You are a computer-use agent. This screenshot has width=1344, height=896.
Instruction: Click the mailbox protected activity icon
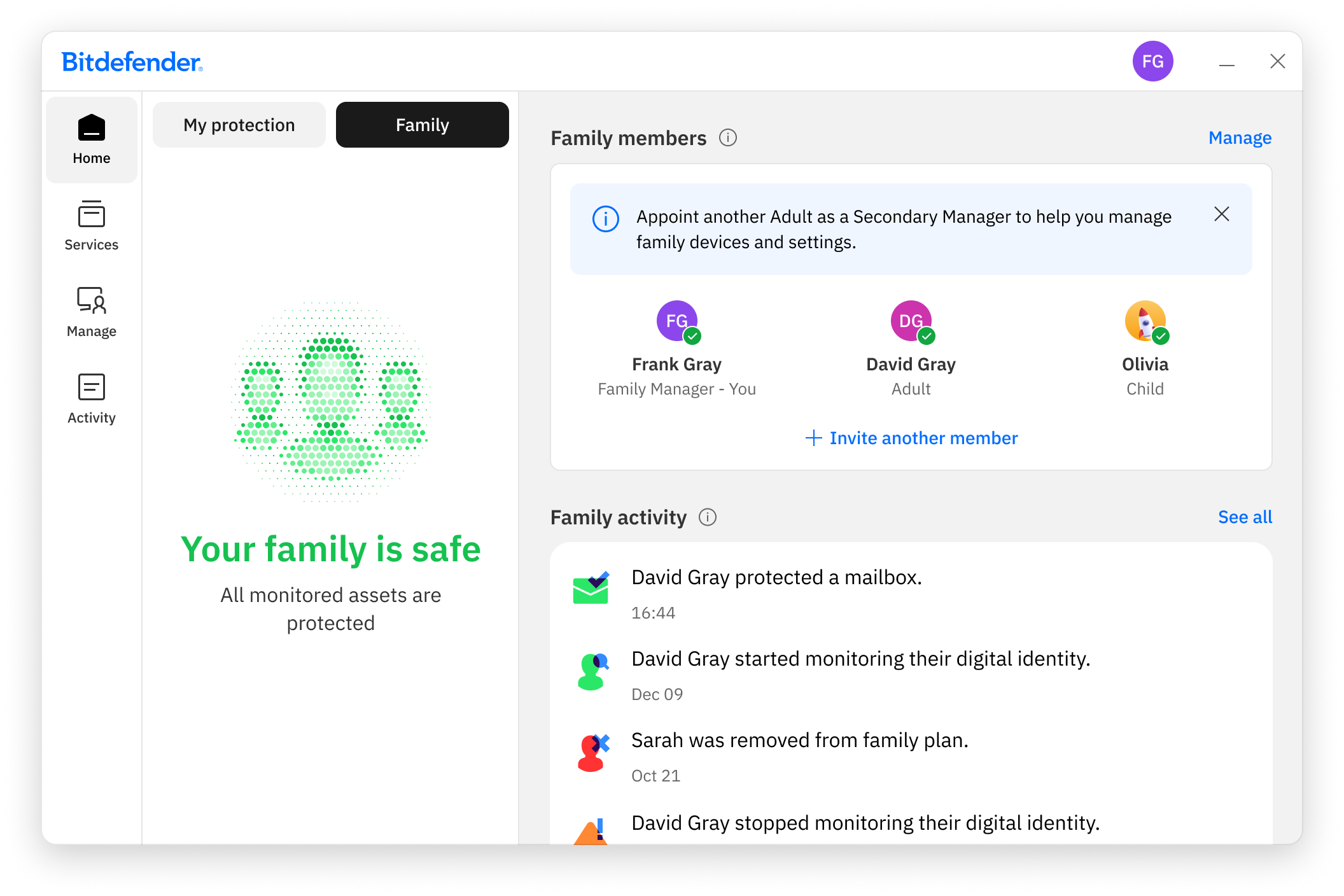tap(591, 588)
